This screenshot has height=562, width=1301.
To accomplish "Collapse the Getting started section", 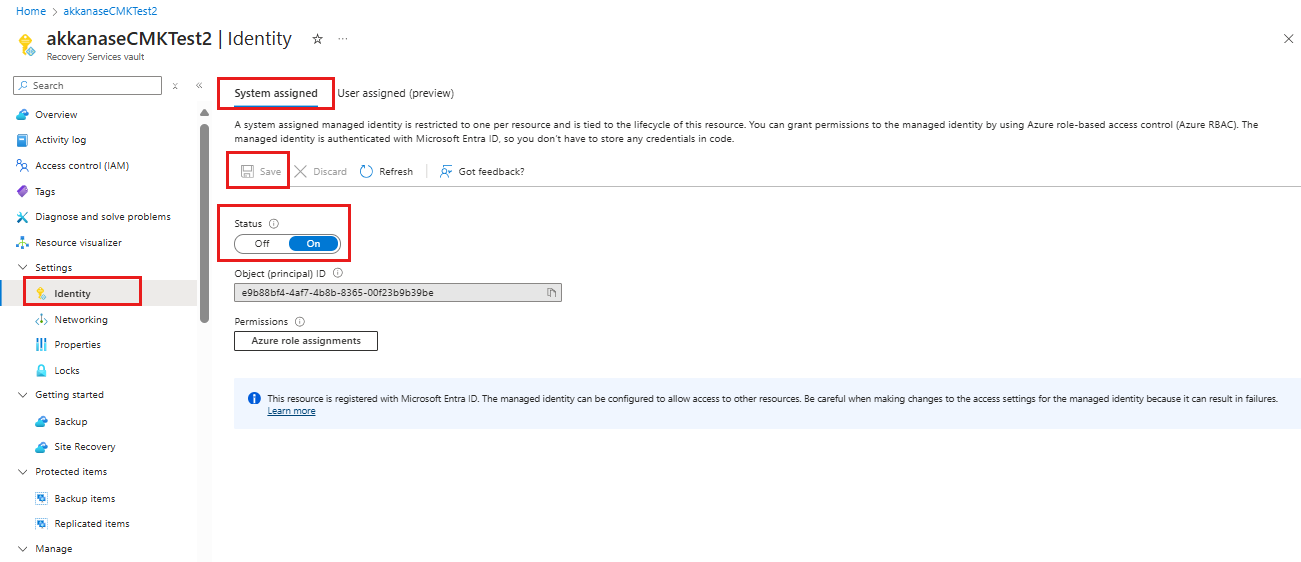I will pyautogui.click(x=23, y=395).
